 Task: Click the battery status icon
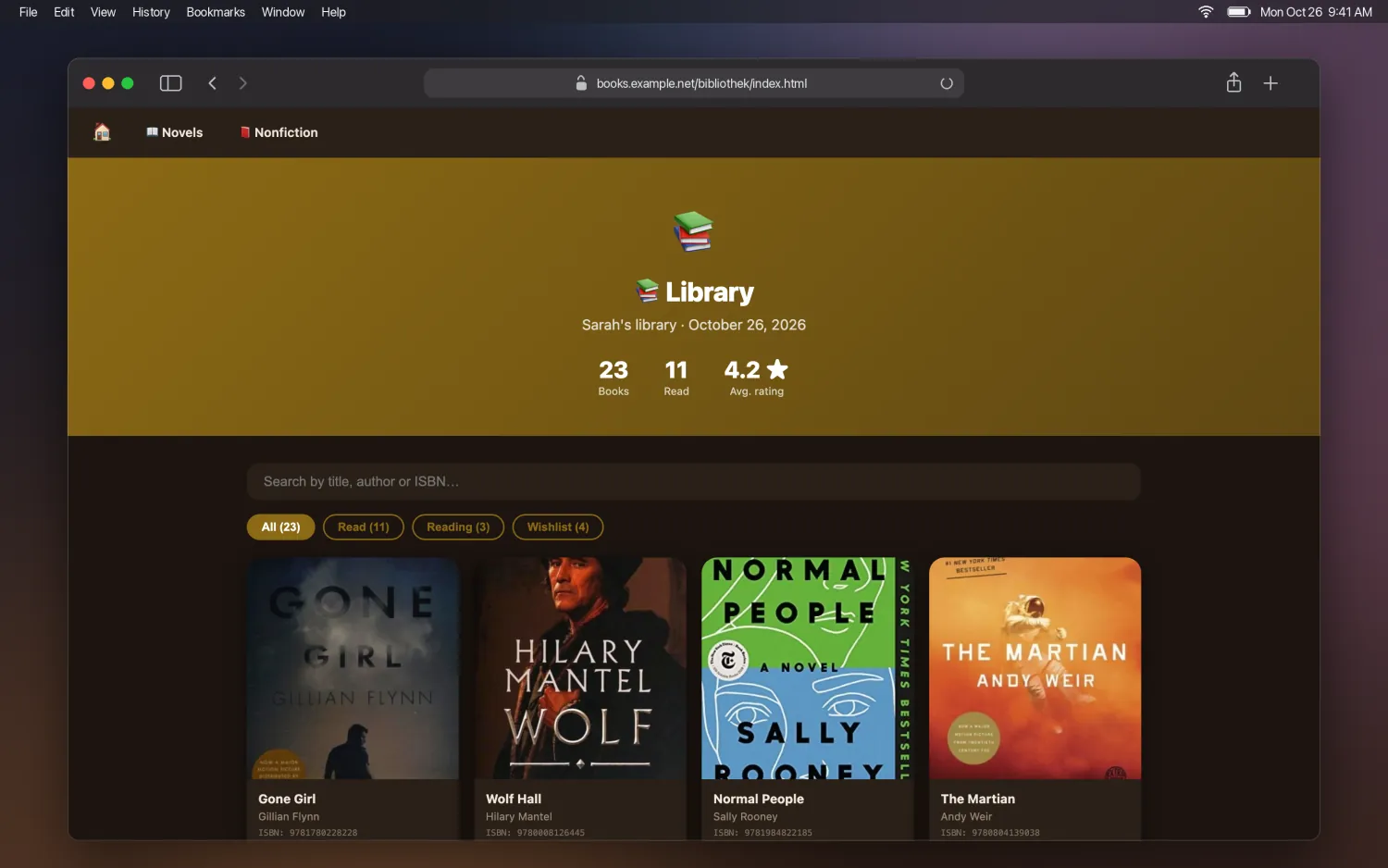coord(1238,12)
